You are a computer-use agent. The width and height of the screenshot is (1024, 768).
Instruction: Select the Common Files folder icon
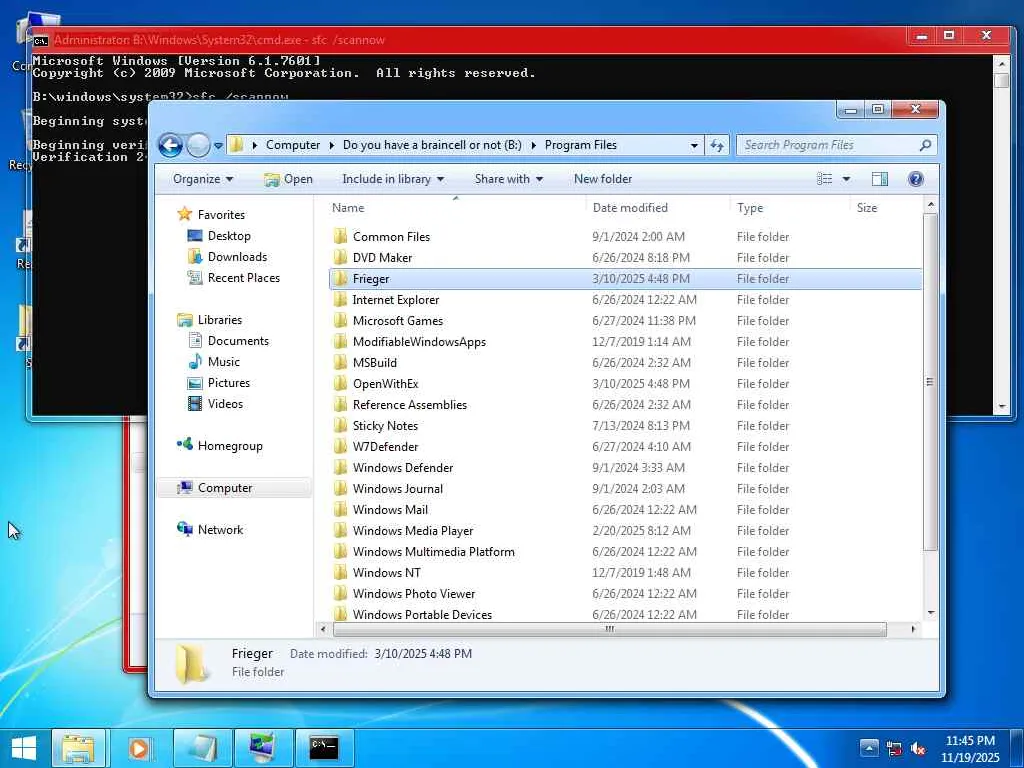(340, 236)
